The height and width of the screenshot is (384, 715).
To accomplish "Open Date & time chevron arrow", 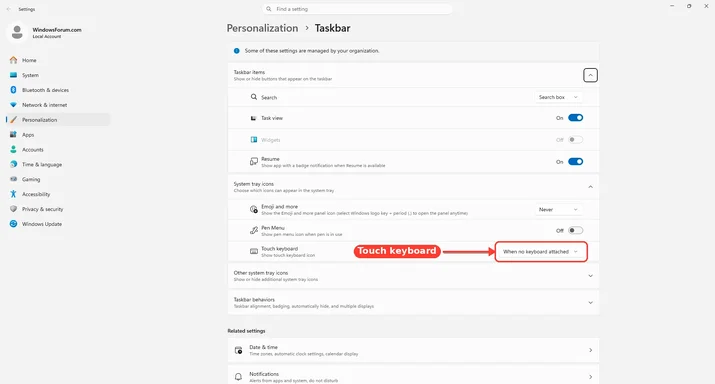I will coord(590,350).
